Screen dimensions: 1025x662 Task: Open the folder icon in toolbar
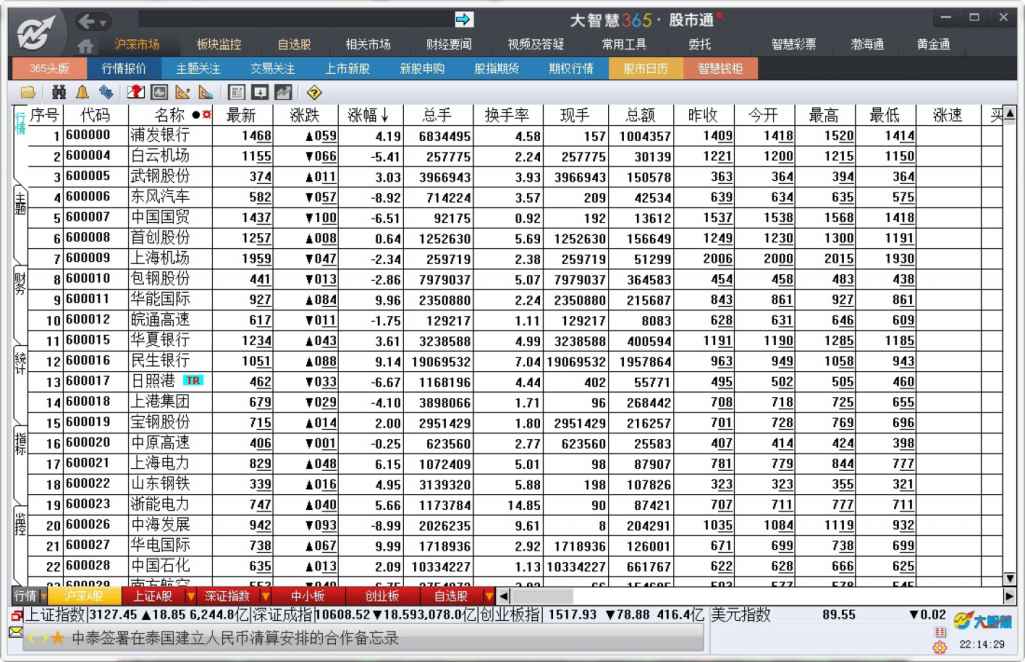[28, 93]
